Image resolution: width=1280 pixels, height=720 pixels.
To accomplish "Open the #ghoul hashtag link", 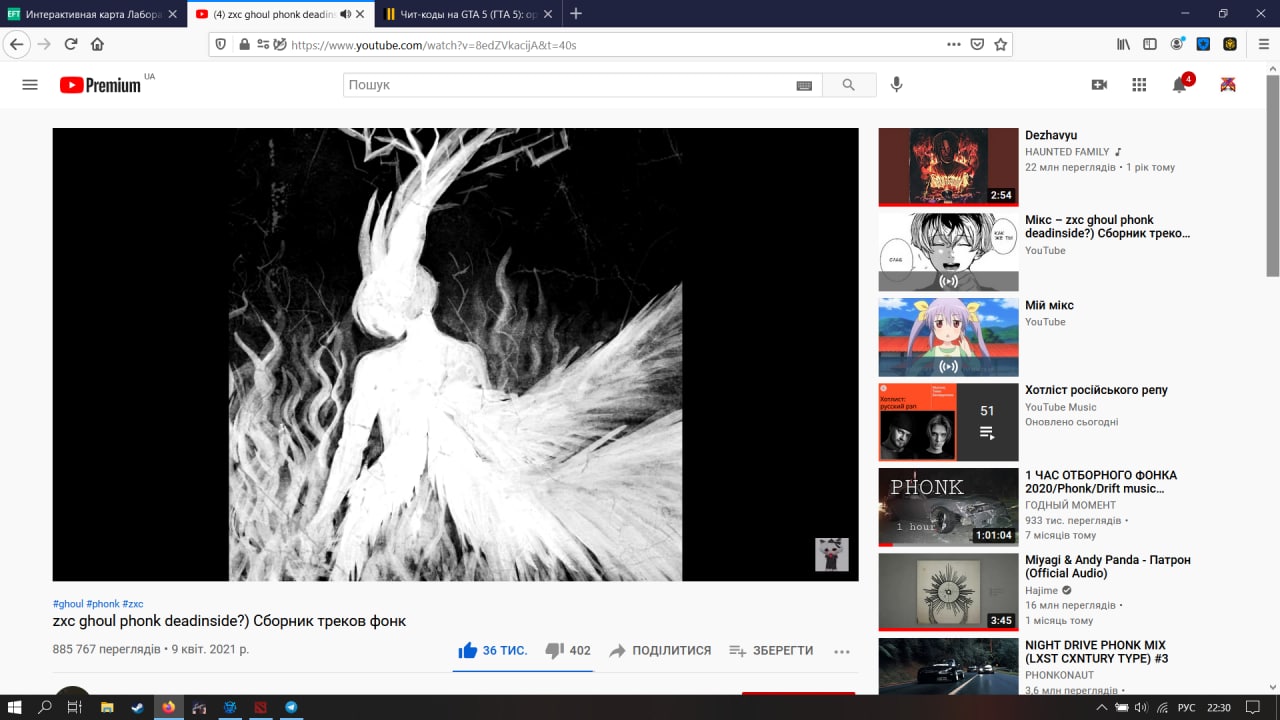I will (x=68, y=604).
